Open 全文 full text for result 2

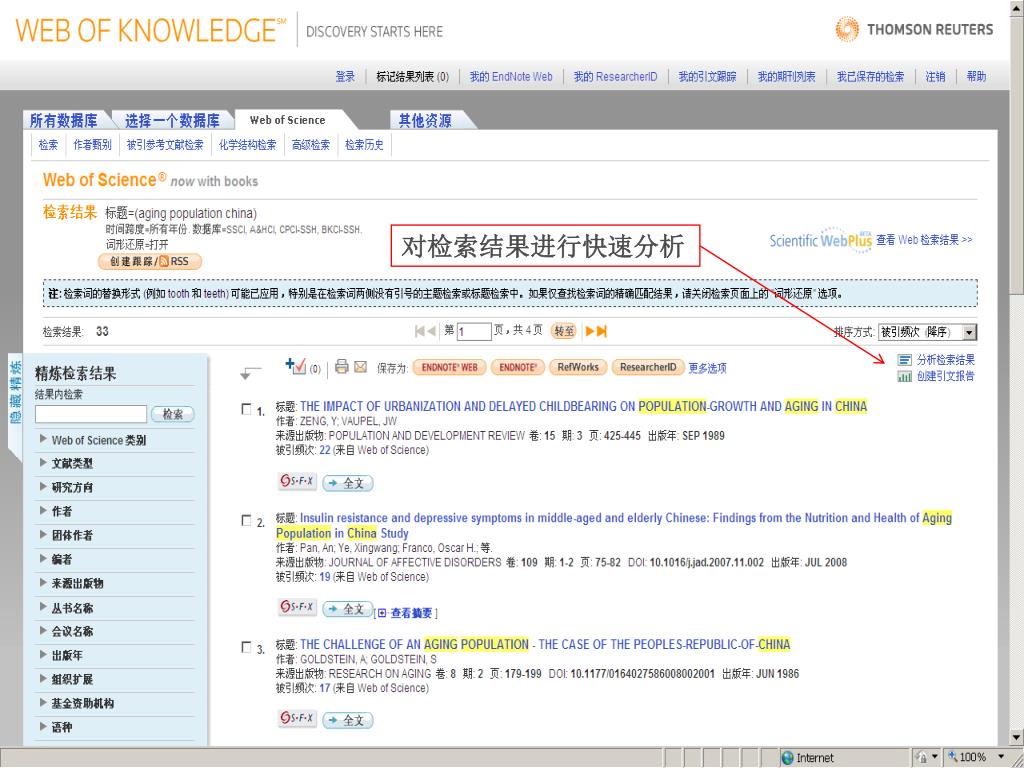[x=348, y=609]
